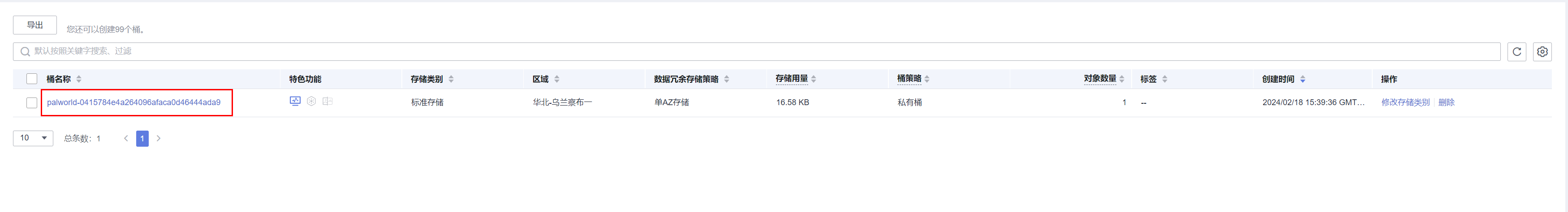Click the third feature icon in bucket row
The image size is (1568, 212).
(327, 102)
